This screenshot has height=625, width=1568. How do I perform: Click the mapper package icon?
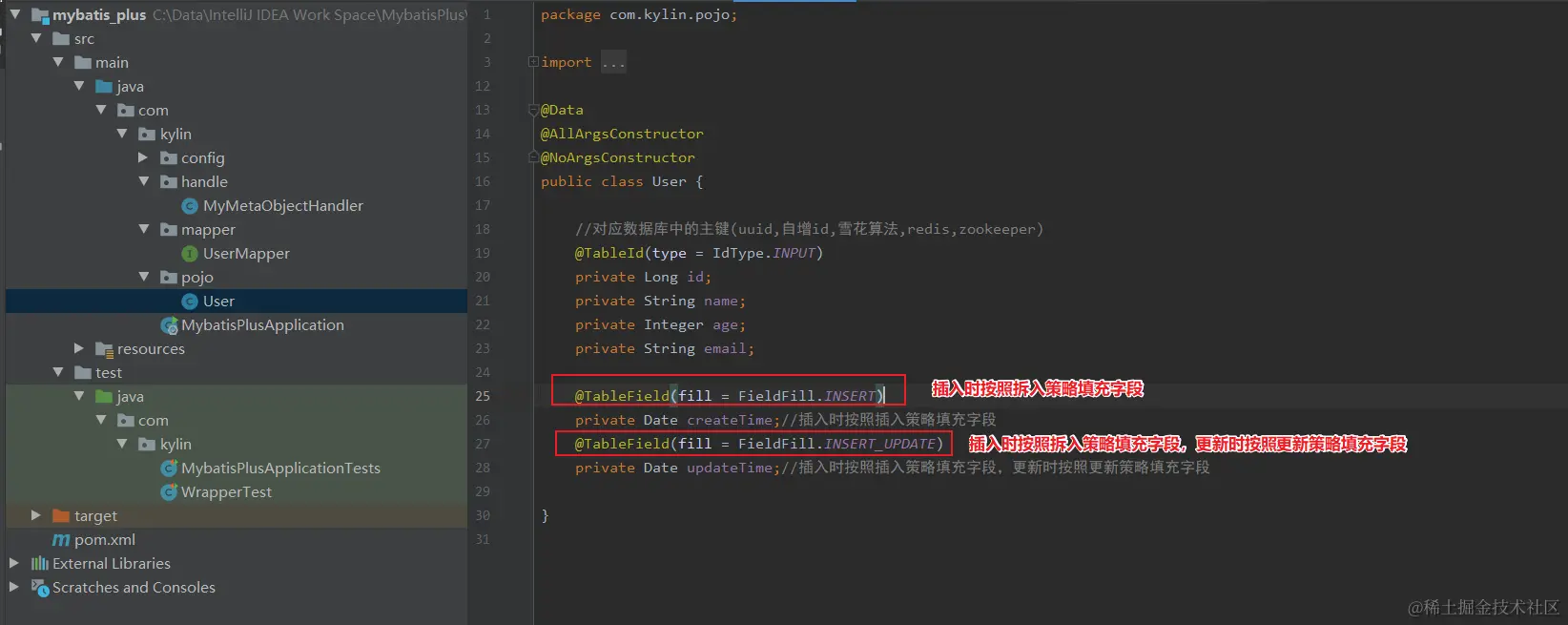pyautogui.click(x=169, y=229)
